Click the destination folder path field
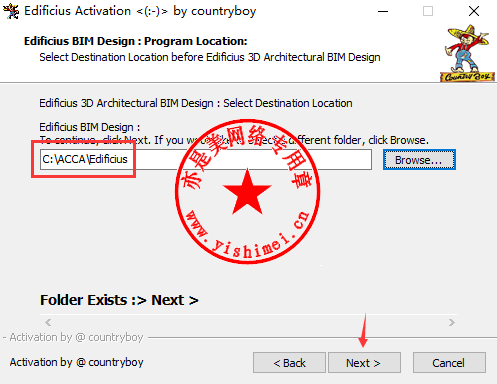 pyautogui.click(x=206, y=160)
